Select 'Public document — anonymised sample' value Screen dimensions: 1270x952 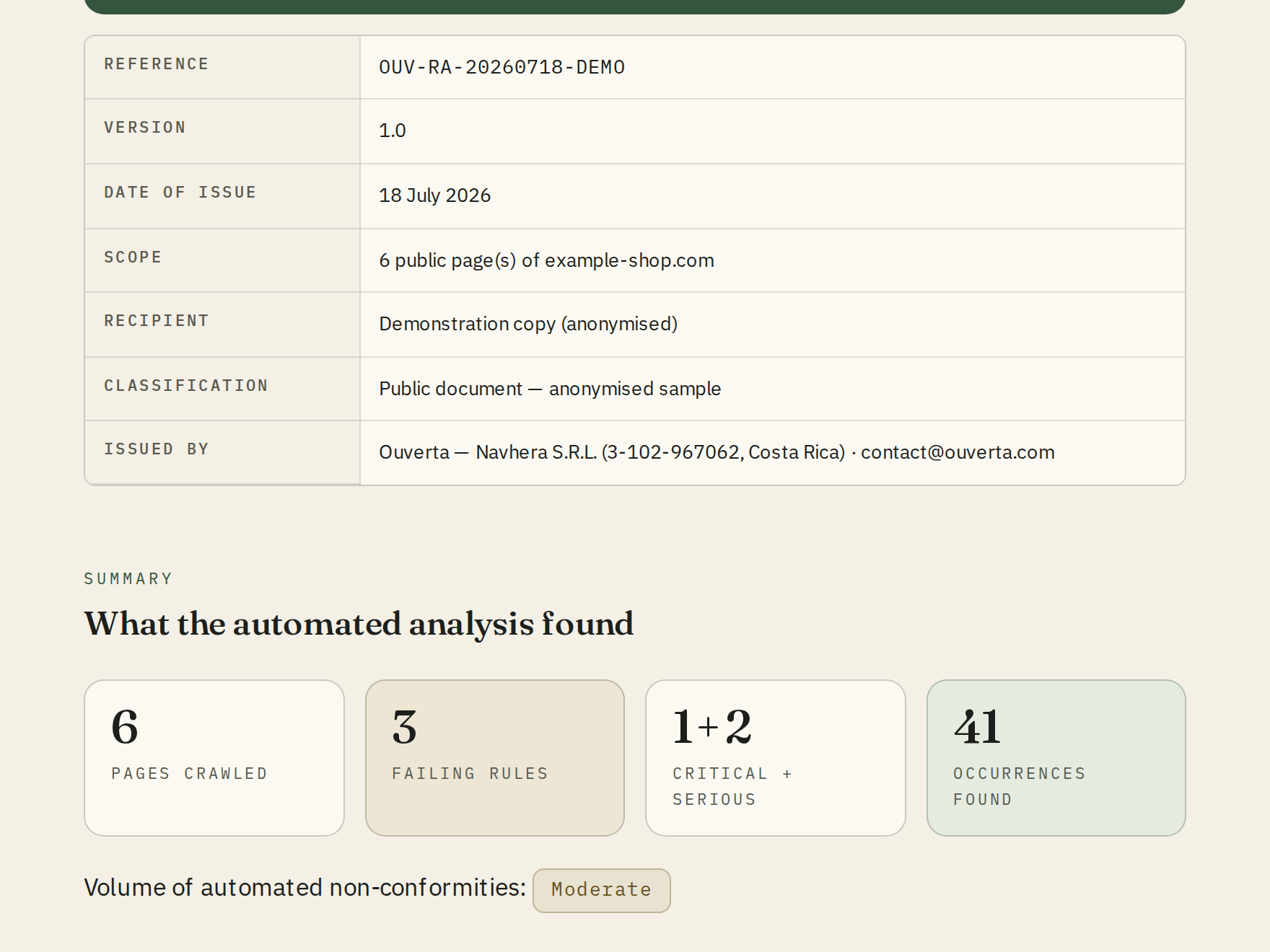[550, 389]
